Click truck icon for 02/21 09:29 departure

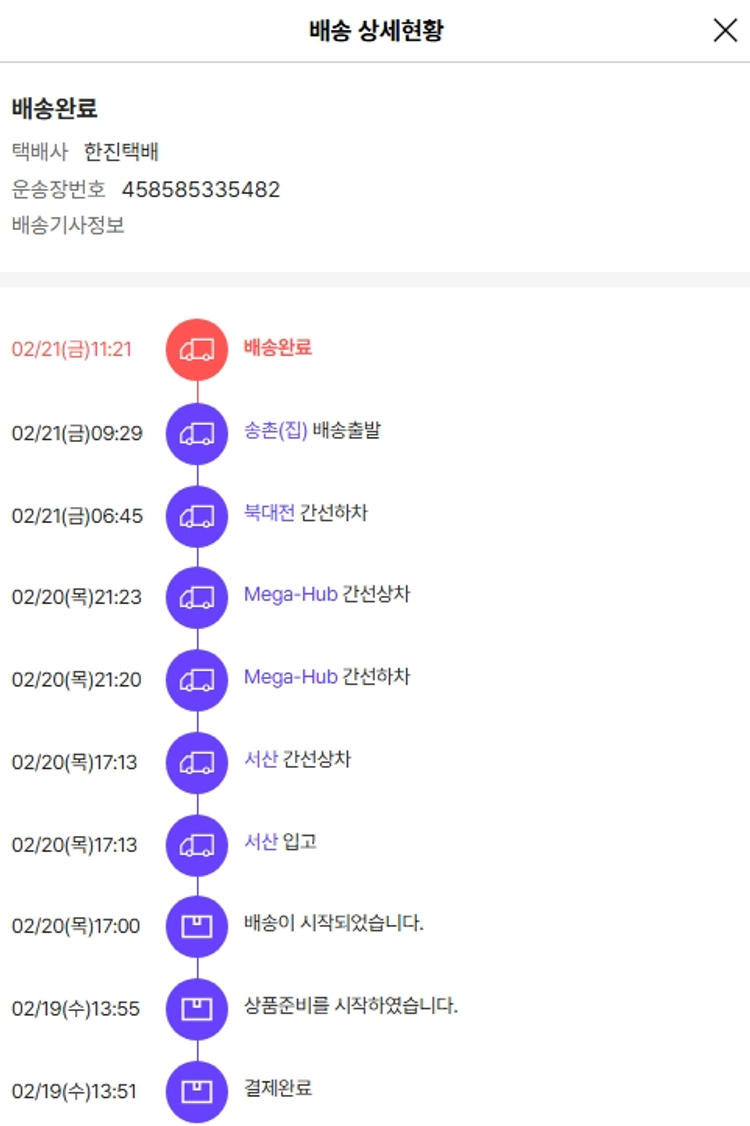pos(197,433)
